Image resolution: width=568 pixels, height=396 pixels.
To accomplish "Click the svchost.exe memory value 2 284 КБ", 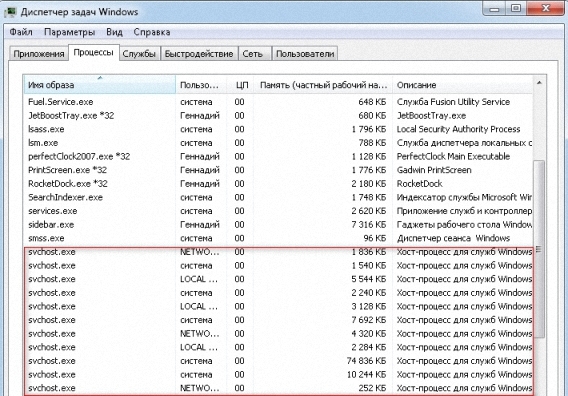I will (368, 347).
